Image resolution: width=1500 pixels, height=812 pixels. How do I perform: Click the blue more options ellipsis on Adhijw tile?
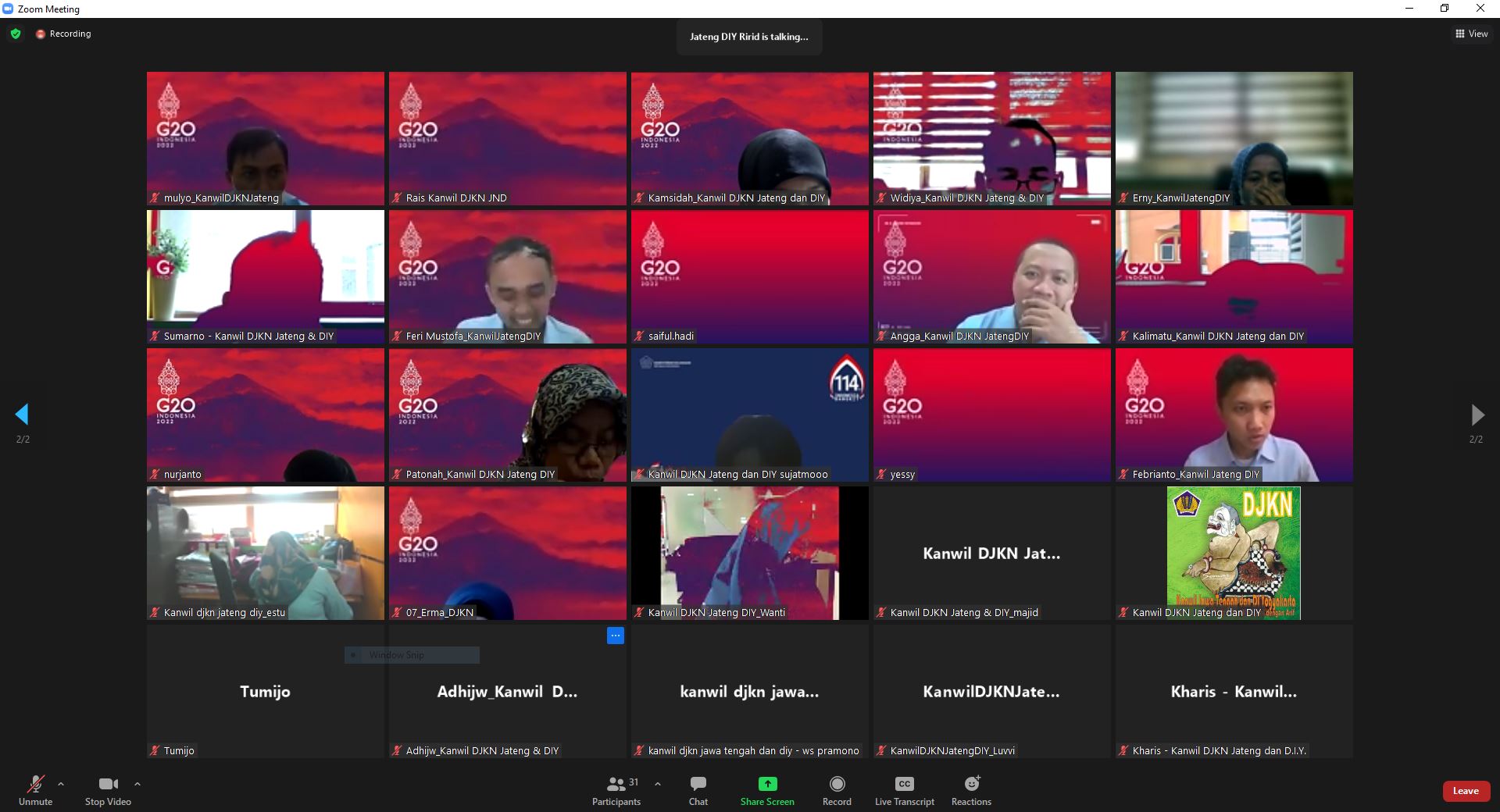click(616, 636)
